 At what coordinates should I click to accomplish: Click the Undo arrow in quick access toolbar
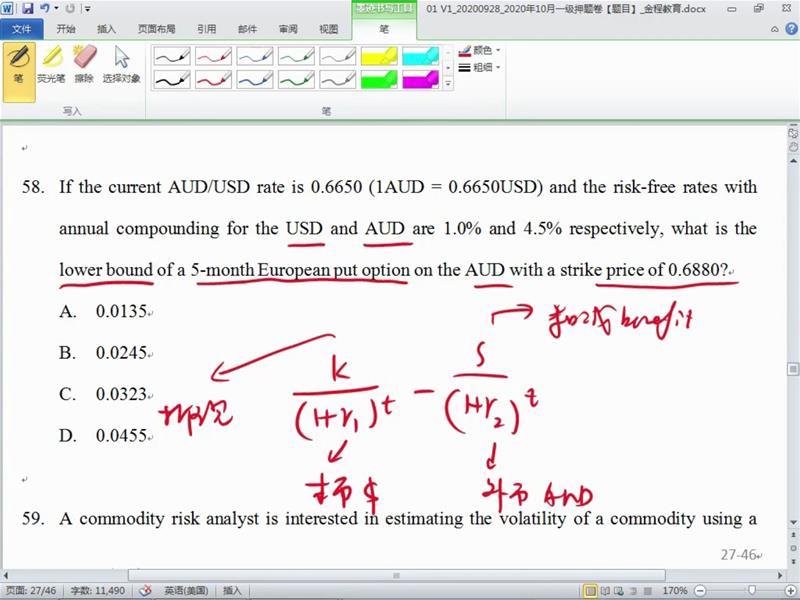[x=45, y=8]
